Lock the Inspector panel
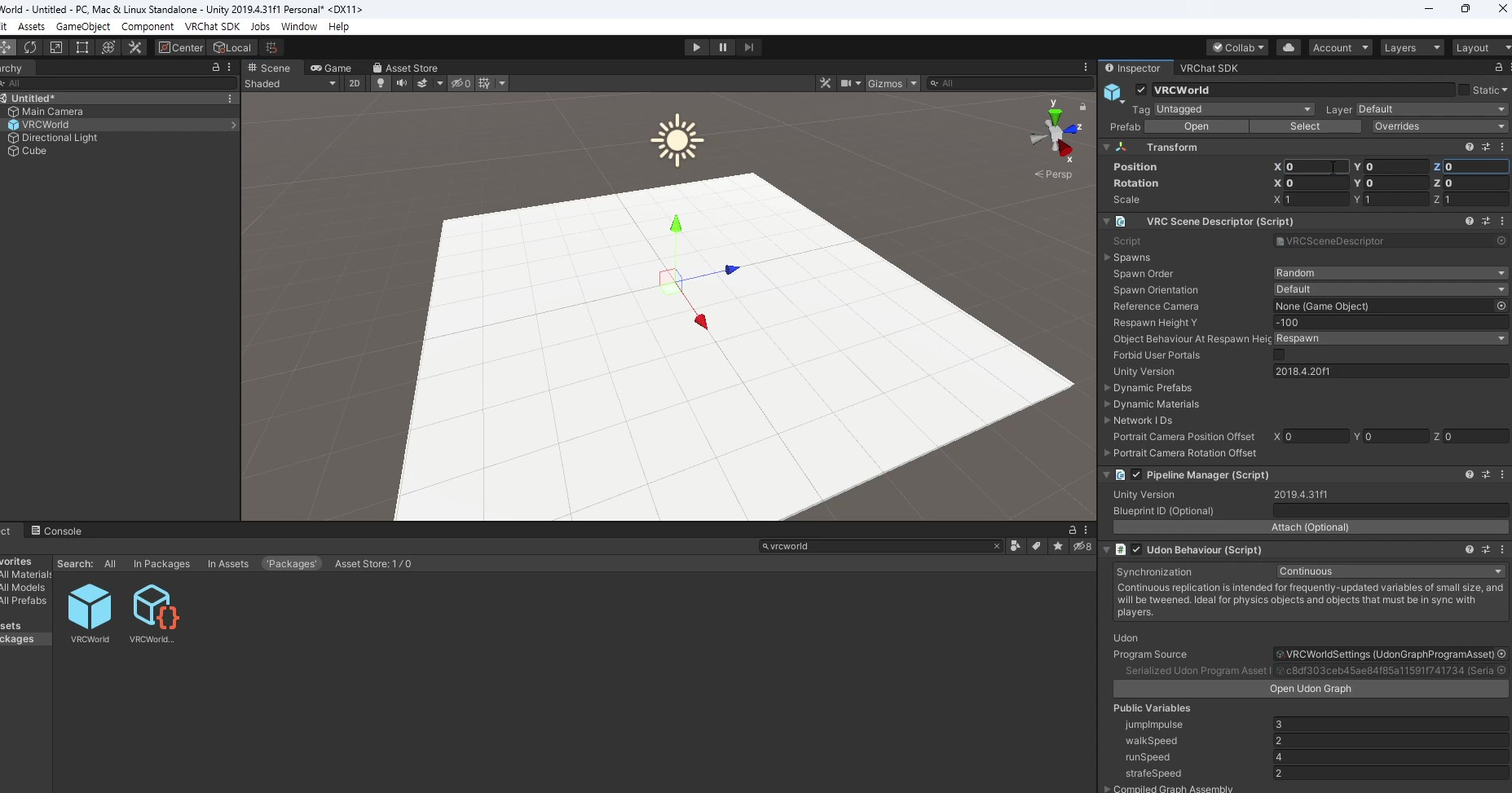Screen dimensions: 1512x793 (1498, 68)
